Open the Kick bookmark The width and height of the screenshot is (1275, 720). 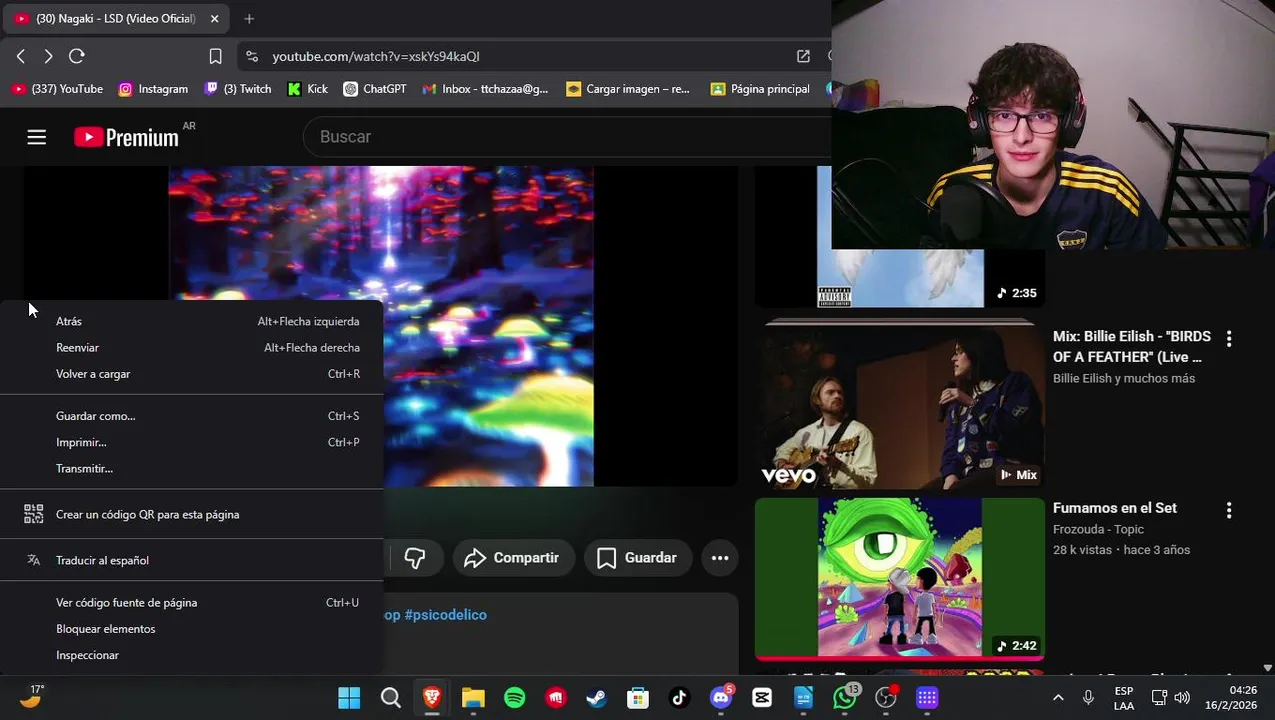coord(308,89)
